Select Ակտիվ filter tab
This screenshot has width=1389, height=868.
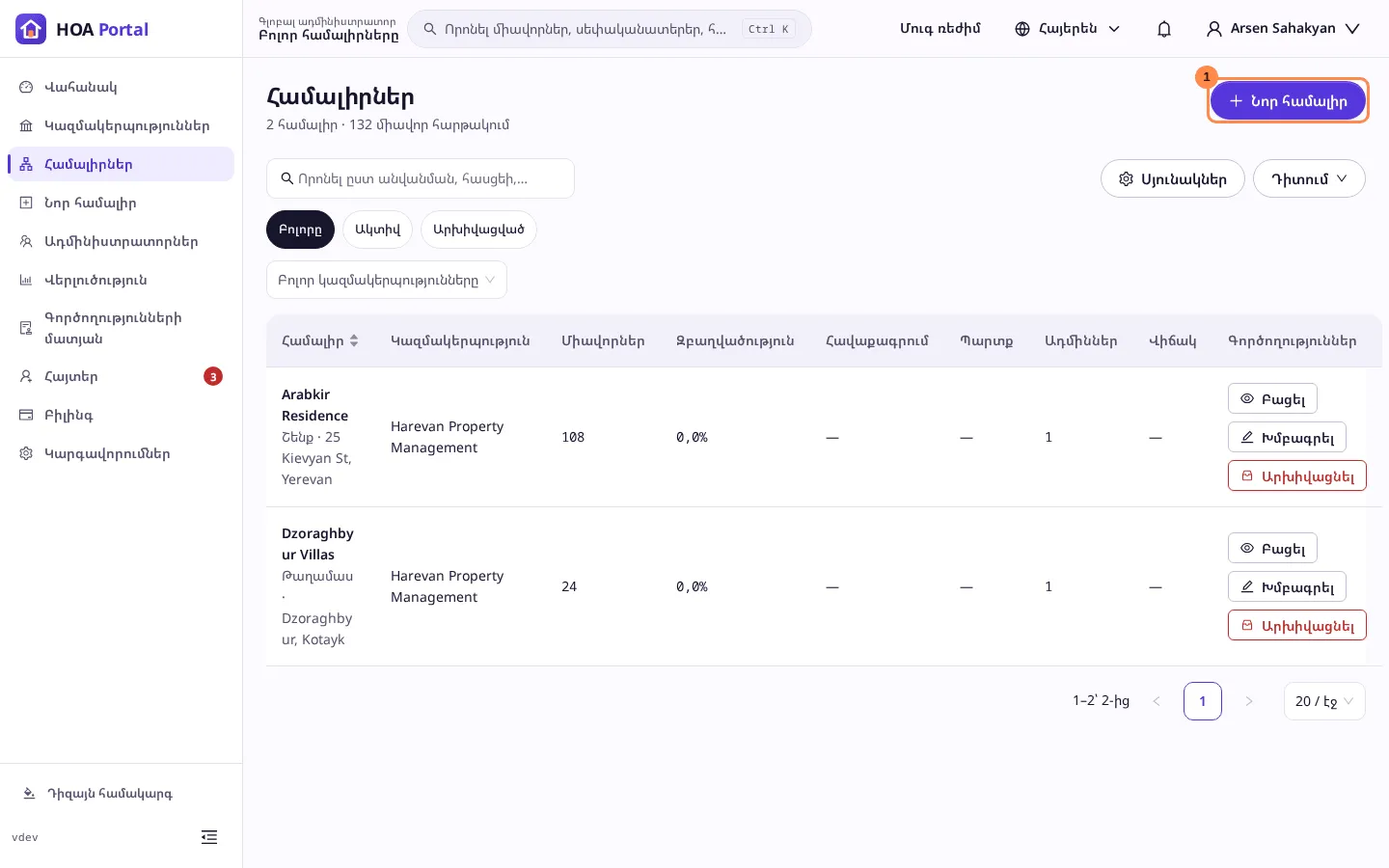pos(377,230)
